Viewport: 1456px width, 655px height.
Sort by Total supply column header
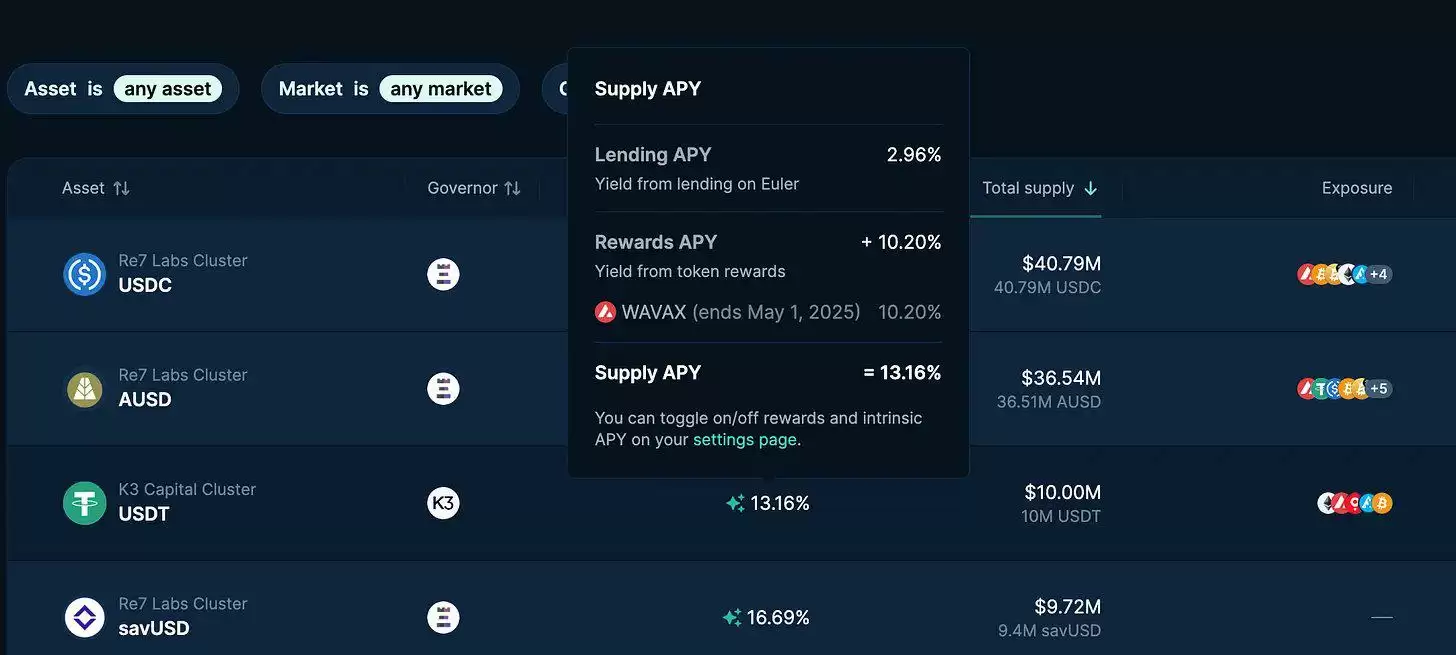[1039, 188]
